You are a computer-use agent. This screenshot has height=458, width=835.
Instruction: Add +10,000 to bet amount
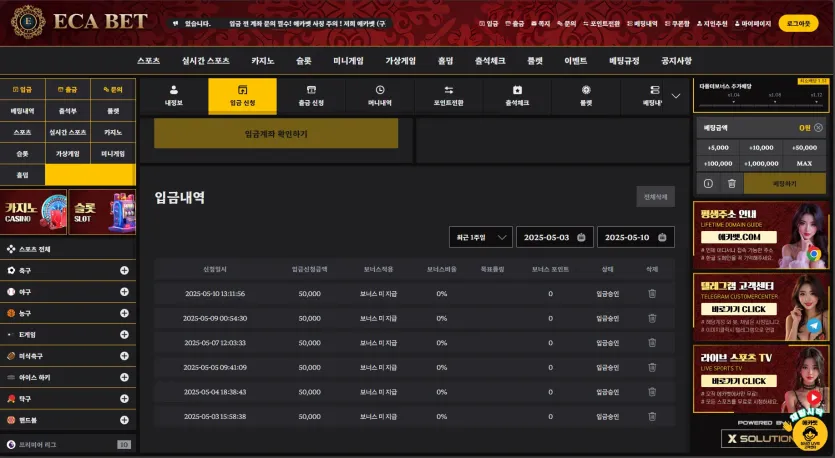[761, 148]
